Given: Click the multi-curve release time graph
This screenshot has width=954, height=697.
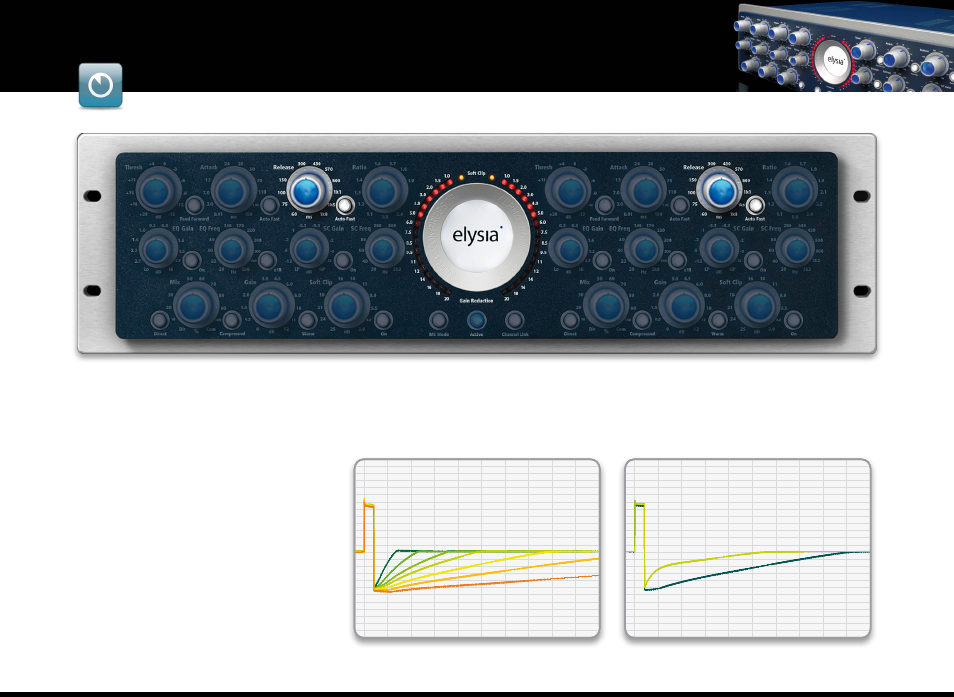Looking at the screenshot, I should (477, 548).
